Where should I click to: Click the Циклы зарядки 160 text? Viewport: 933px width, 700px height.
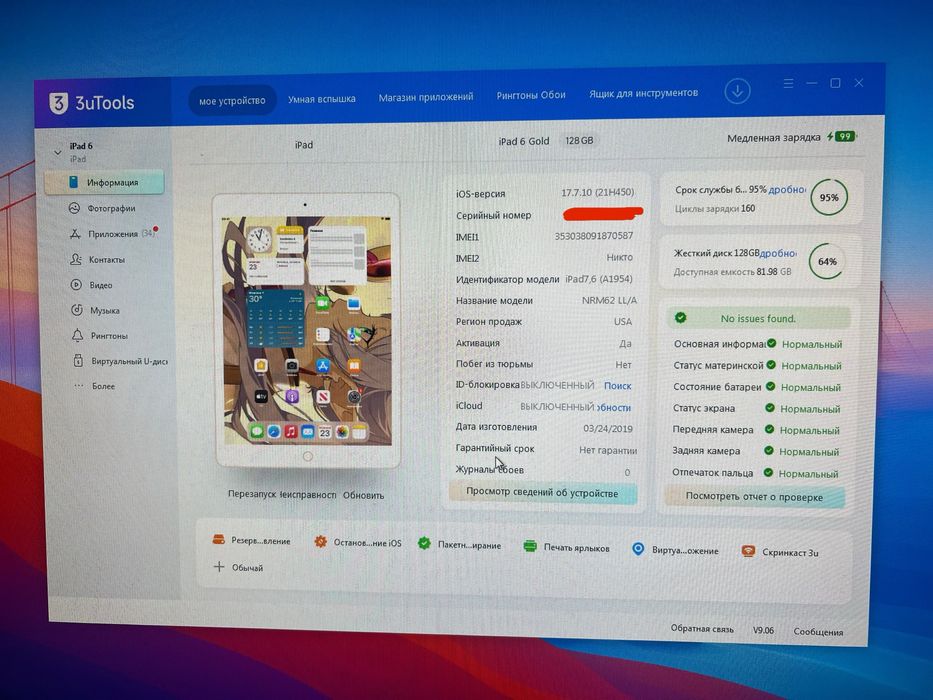tap(715, 209)
